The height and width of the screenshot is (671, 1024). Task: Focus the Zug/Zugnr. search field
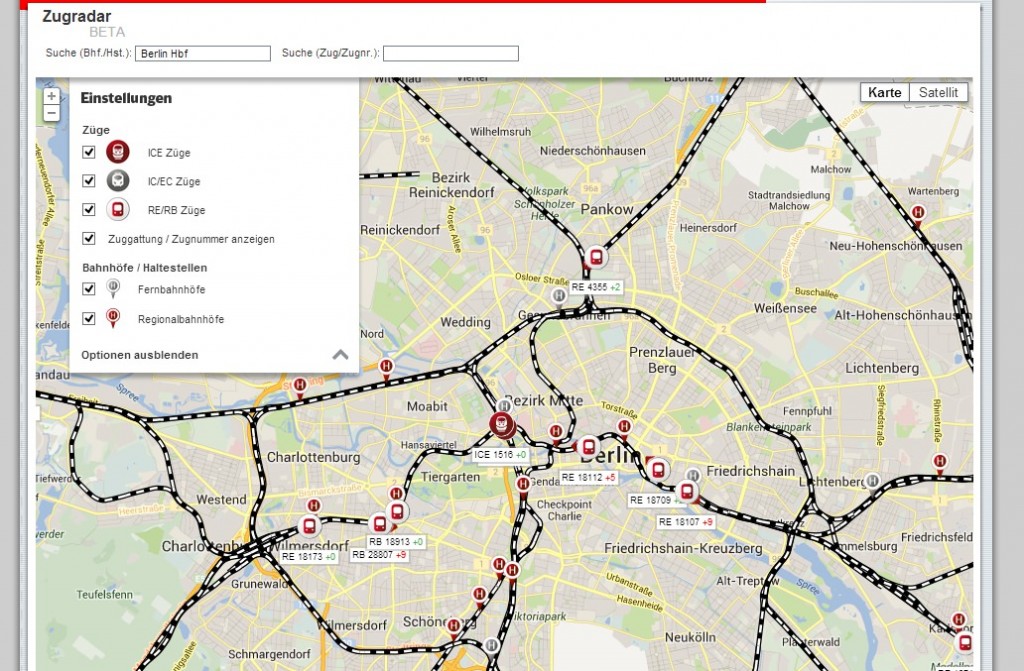451,54
